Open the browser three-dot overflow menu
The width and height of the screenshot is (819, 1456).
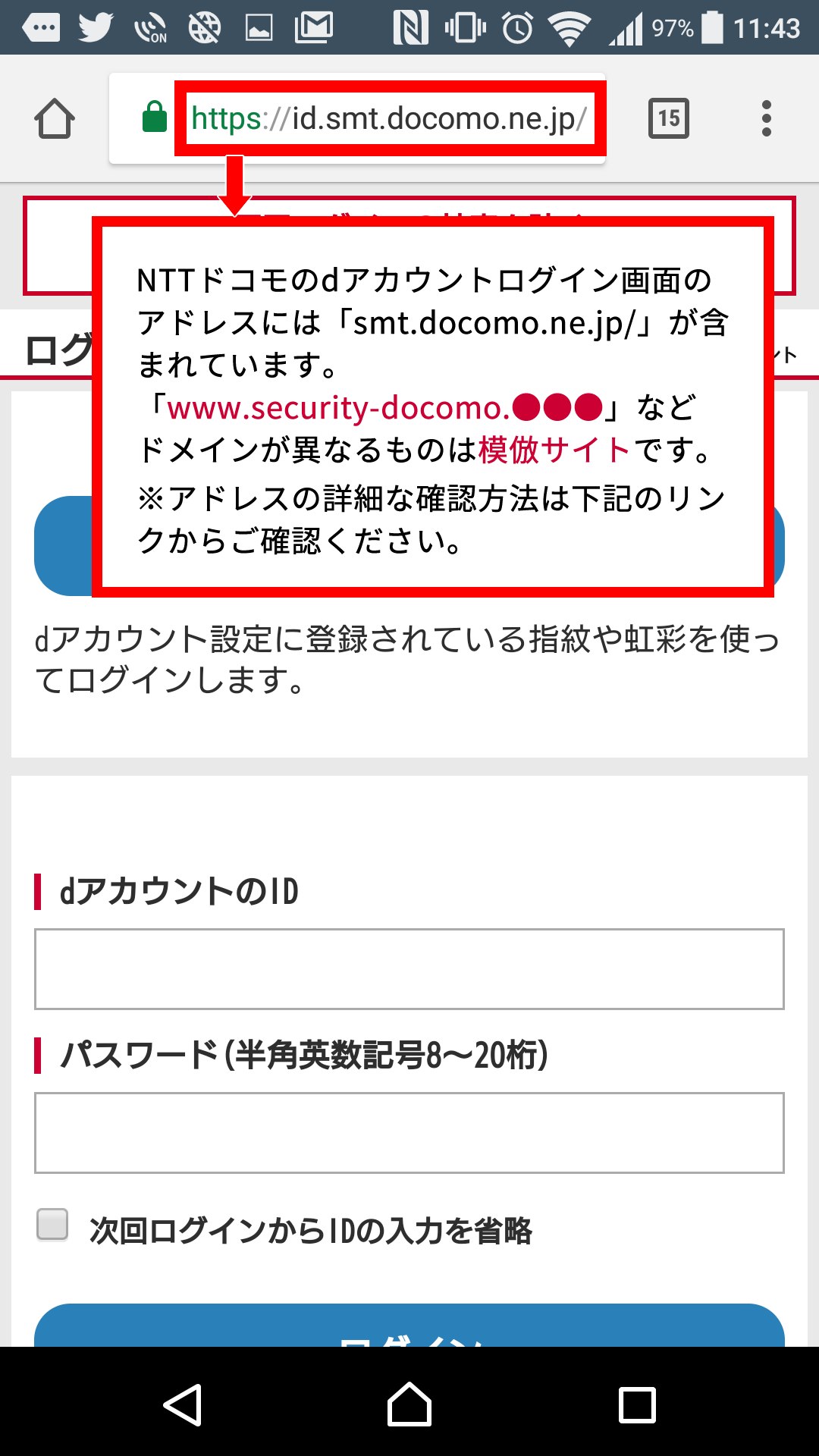pos(767,118)
